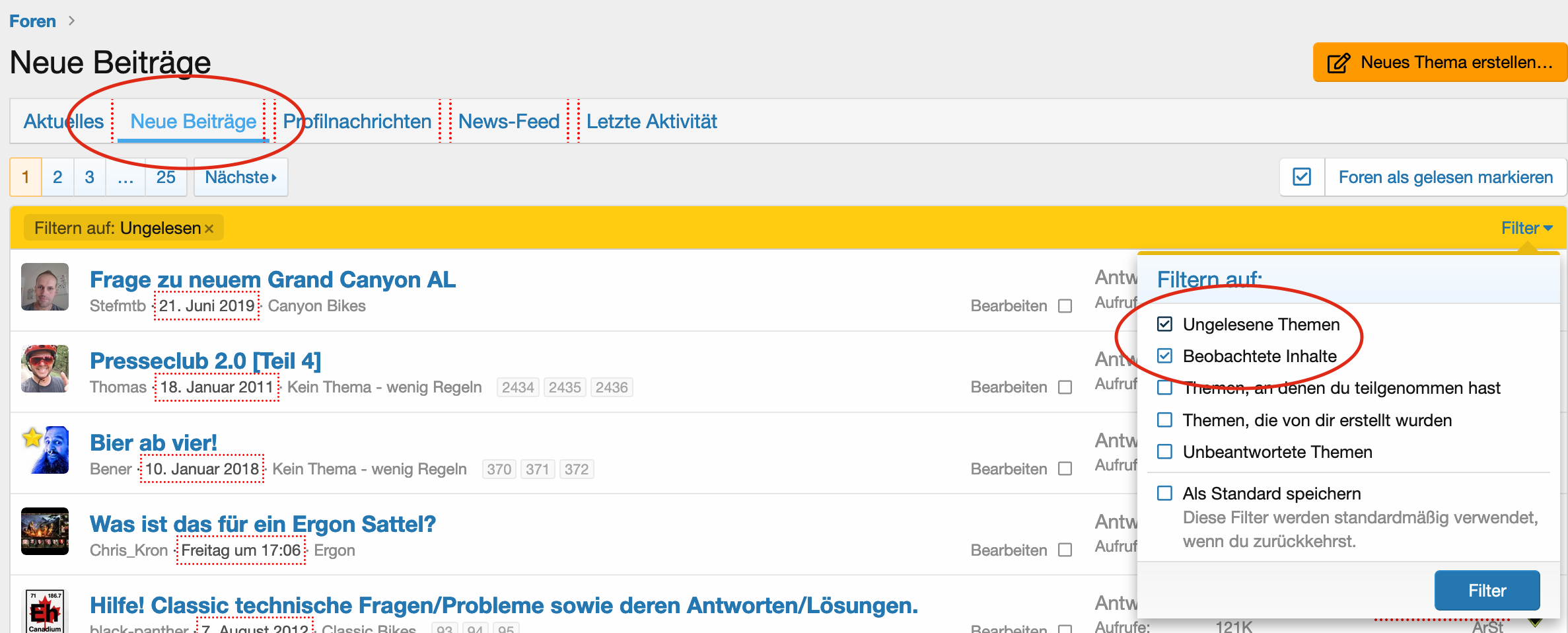The height and width of the screenshot is (633, 1568).
Task: Remove the Ungelesen filter with x
Action: click(209, 229)
